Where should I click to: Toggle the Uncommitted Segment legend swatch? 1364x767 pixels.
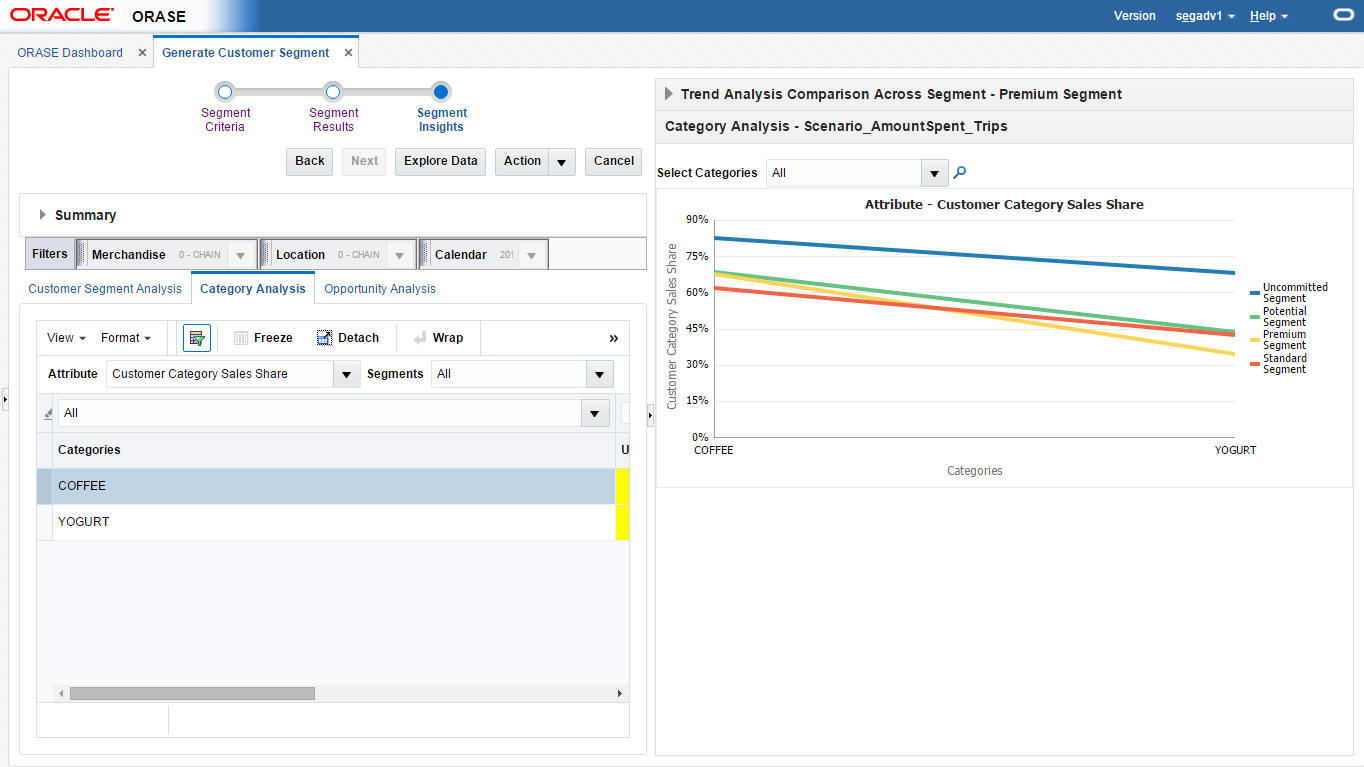click(x=1255, y=292)
